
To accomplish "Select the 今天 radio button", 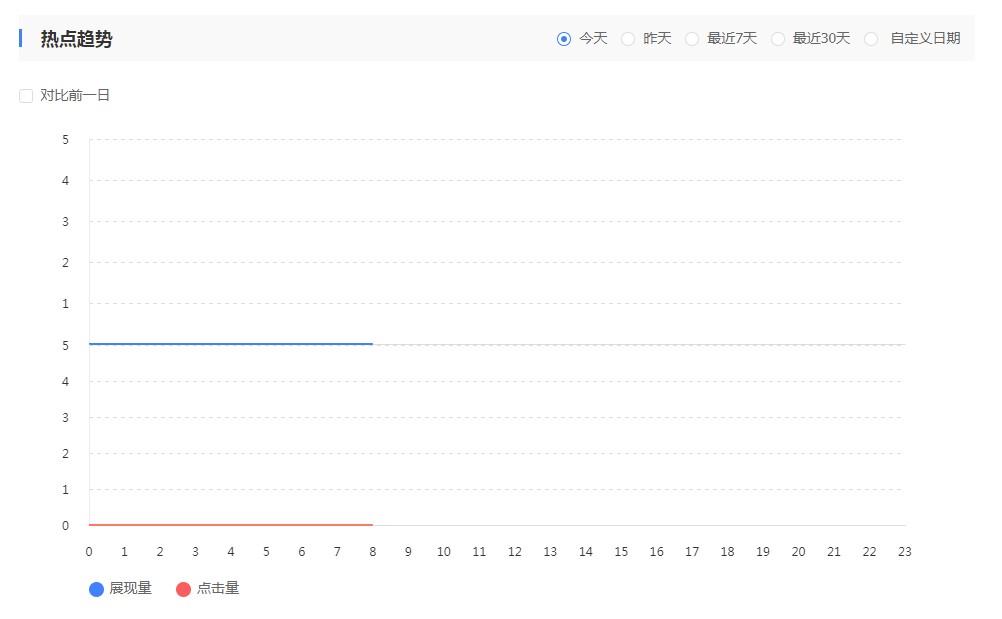I will [x=564, y=39].
